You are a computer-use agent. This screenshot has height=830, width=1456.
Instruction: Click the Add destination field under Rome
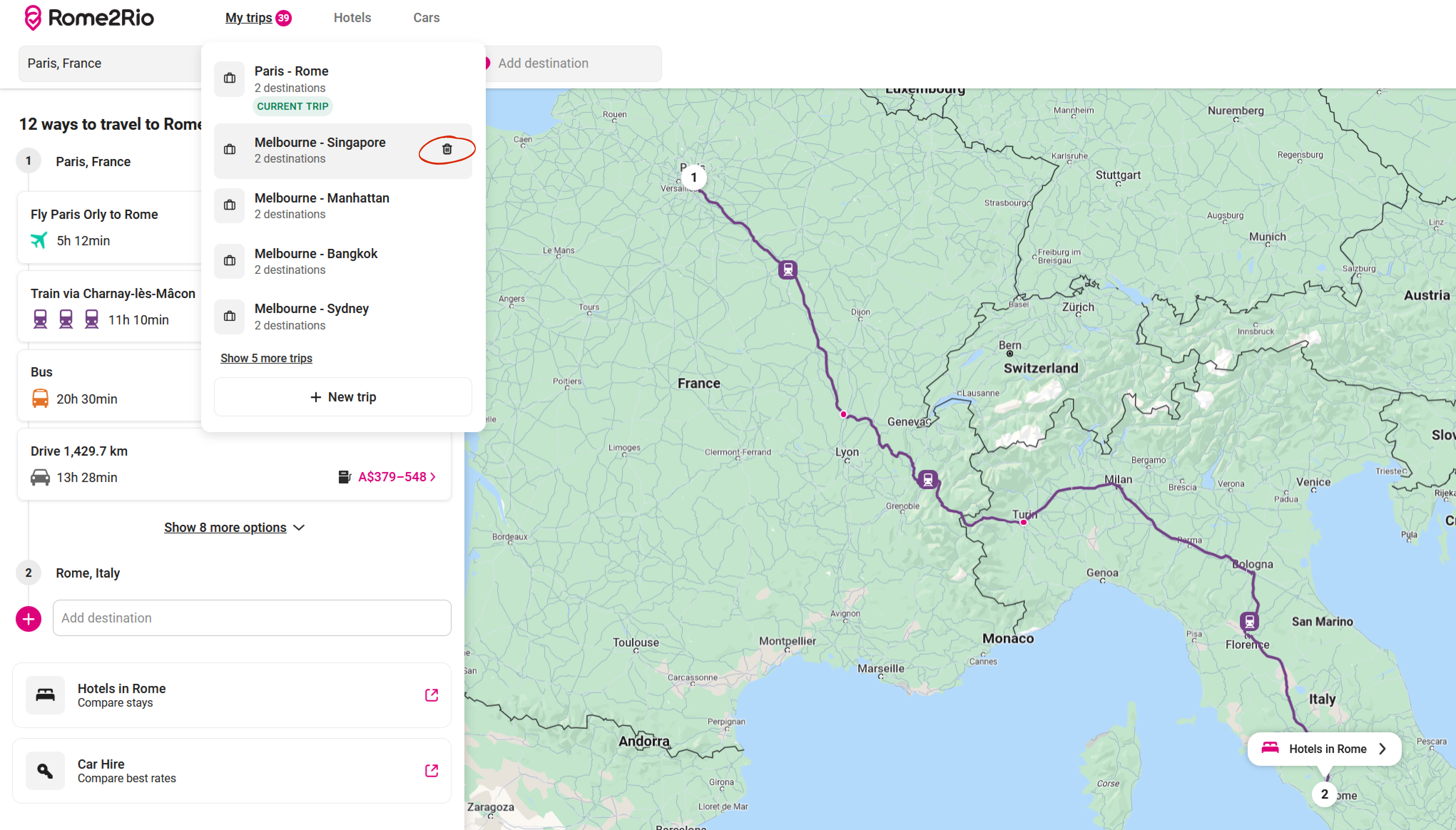coord(251,618)
